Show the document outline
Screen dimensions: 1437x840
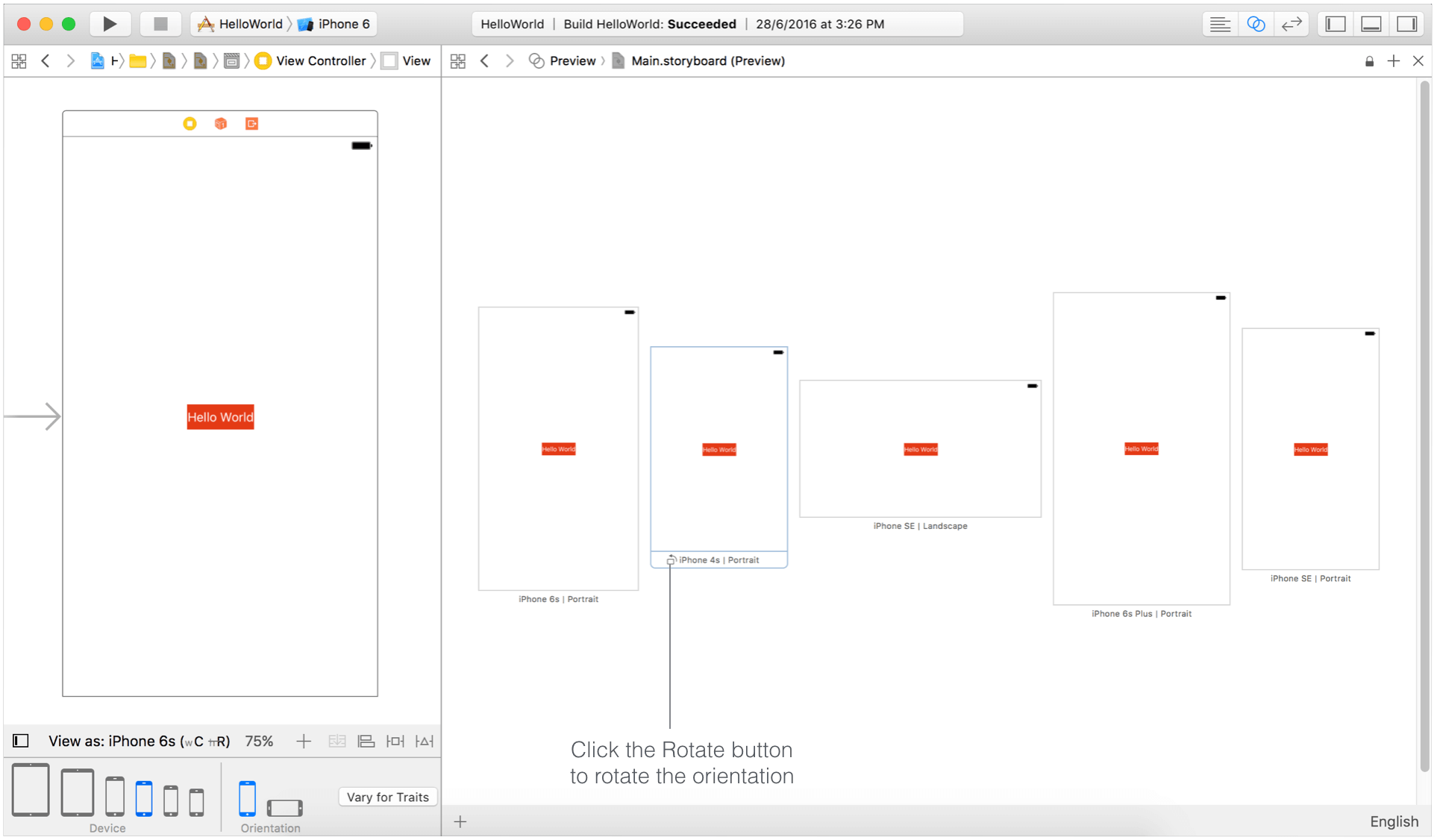[21, 741]
